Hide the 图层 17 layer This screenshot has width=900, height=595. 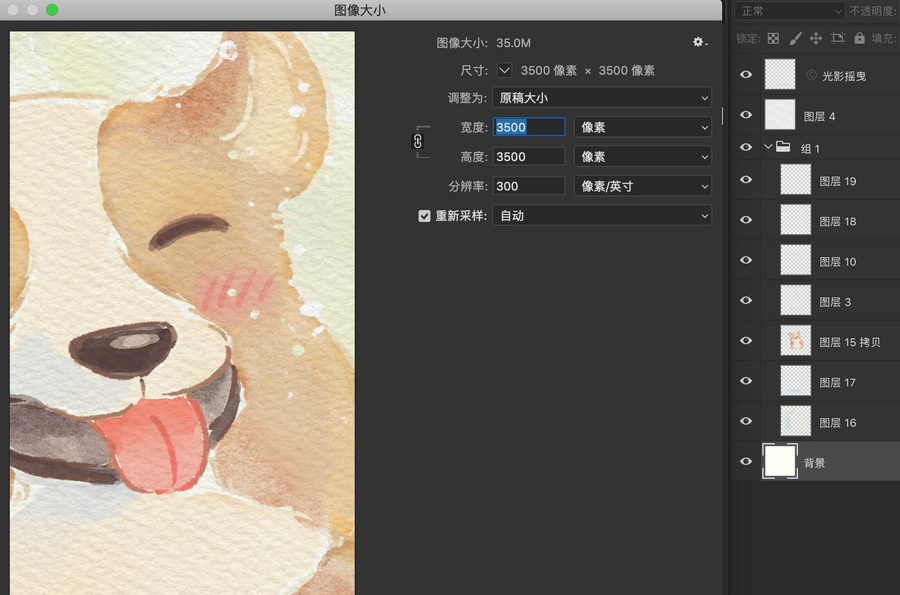pos(746,381)
